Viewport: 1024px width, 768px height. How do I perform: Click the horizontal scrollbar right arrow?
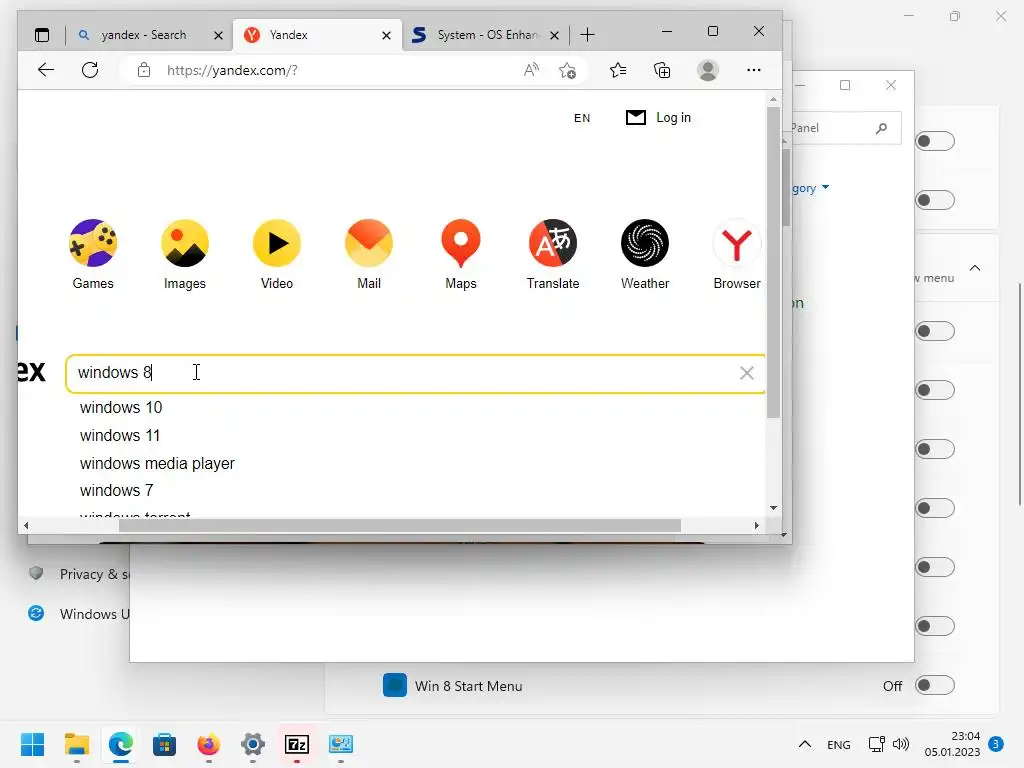[757, 526]
